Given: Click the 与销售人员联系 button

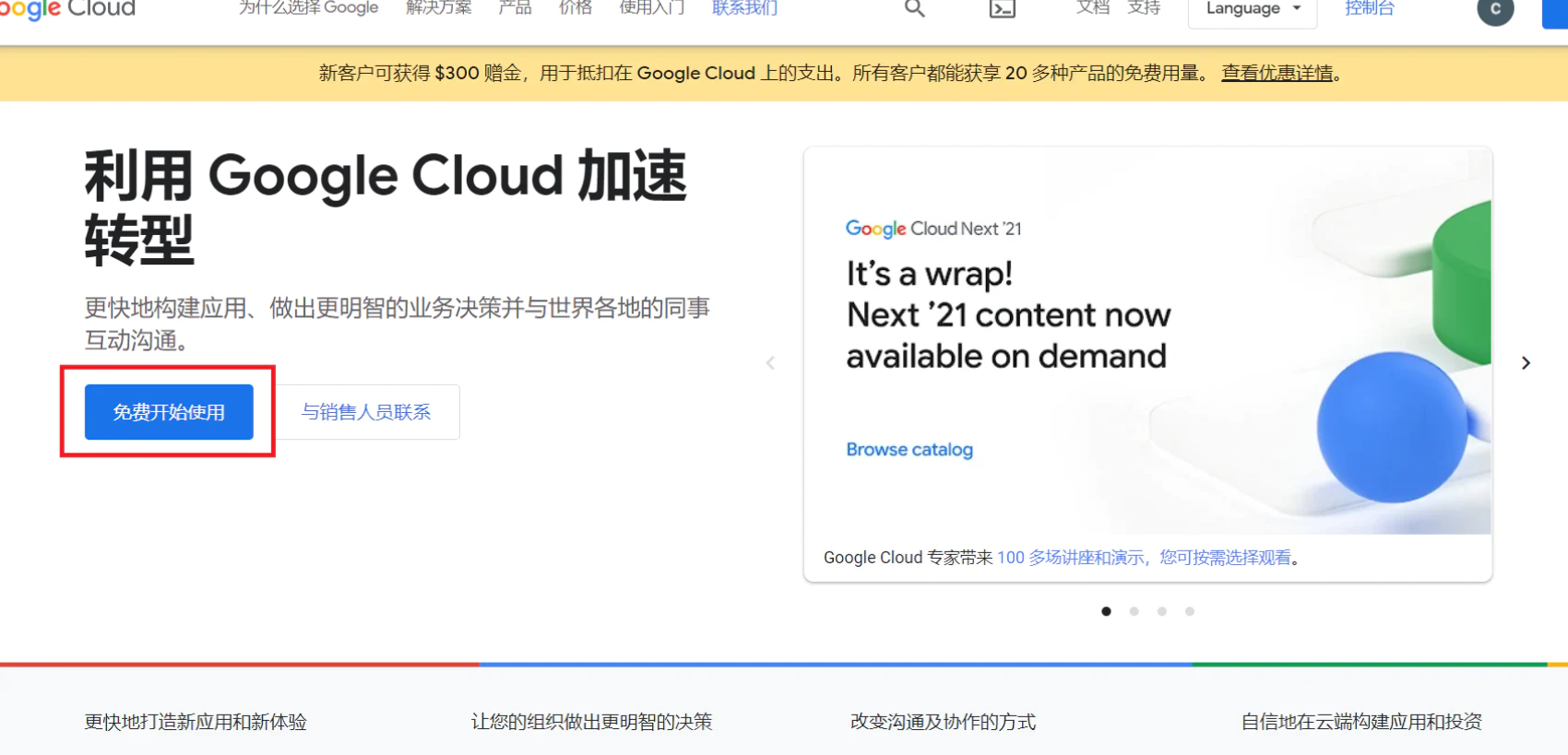Looking at the screenshot, I should click(x=366, y=412).
